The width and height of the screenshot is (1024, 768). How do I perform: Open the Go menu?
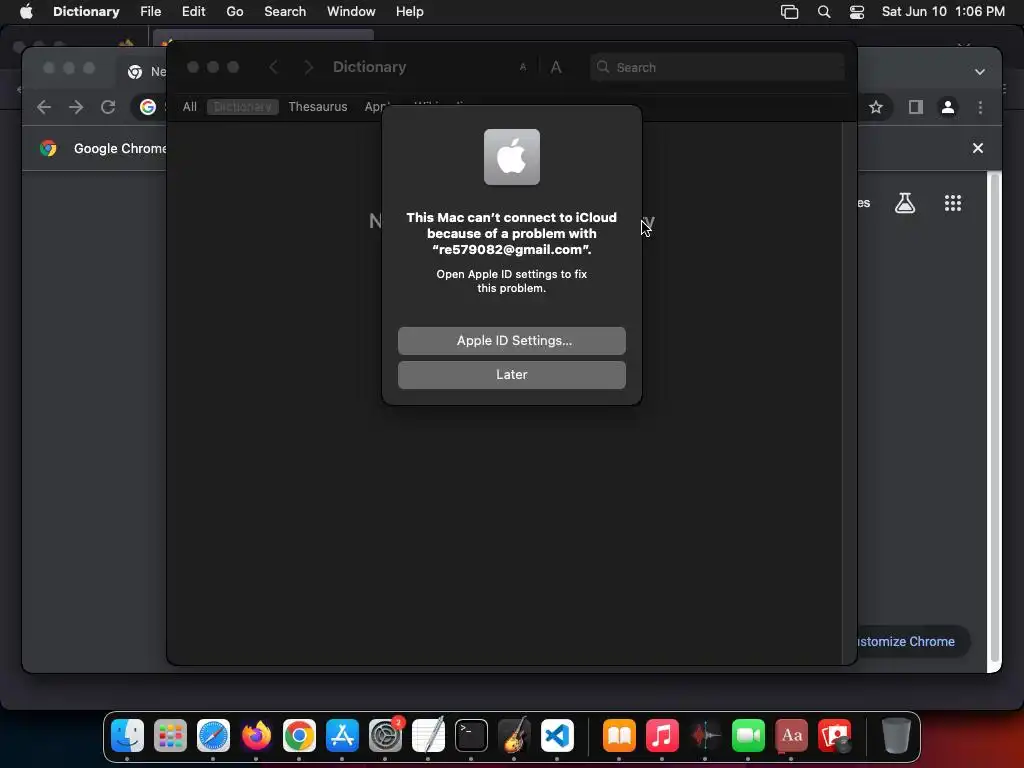234,12
